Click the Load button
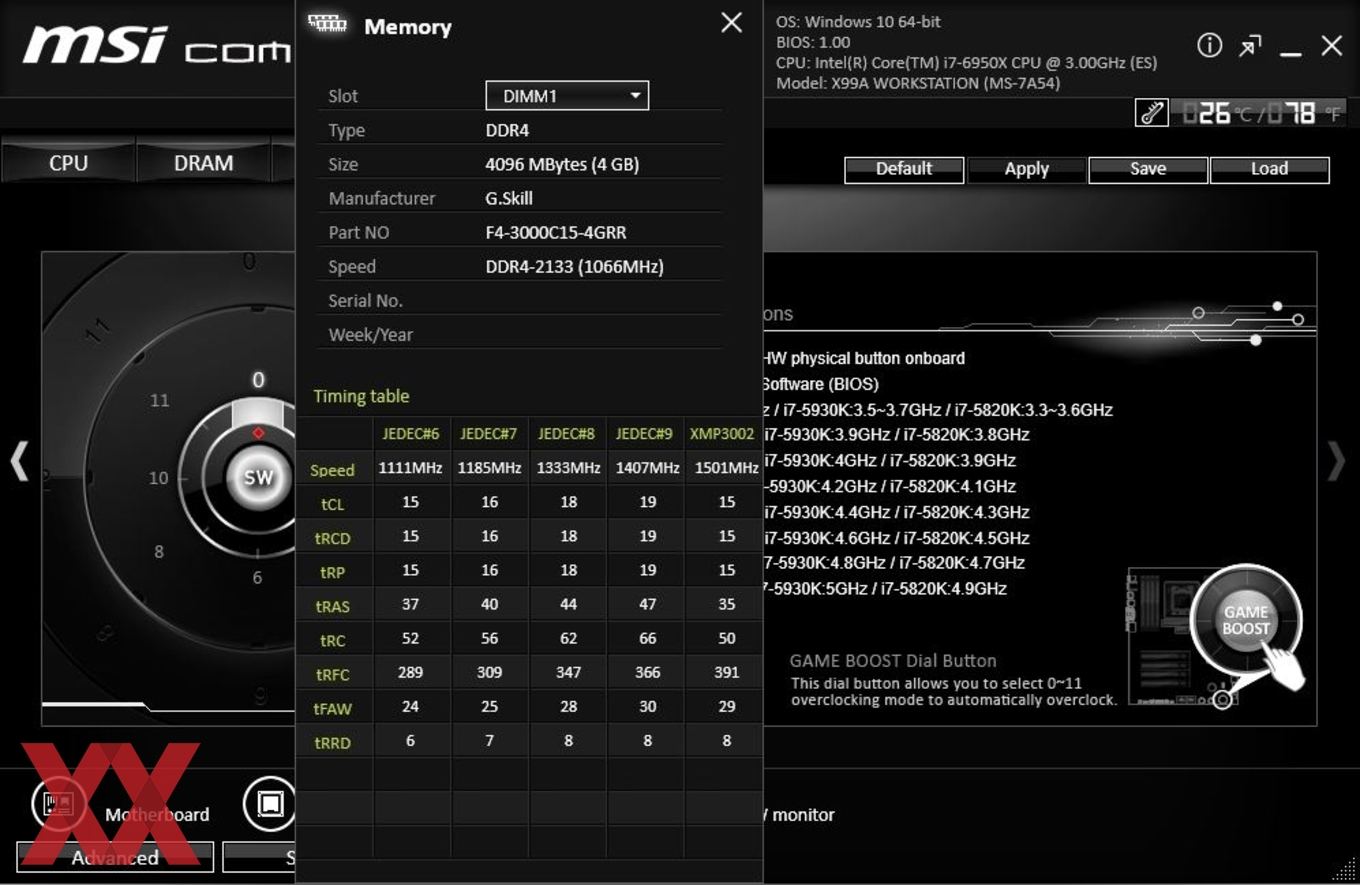Image resolution: width=1360 pixels, height=885 pixels. pos(1269,169)
